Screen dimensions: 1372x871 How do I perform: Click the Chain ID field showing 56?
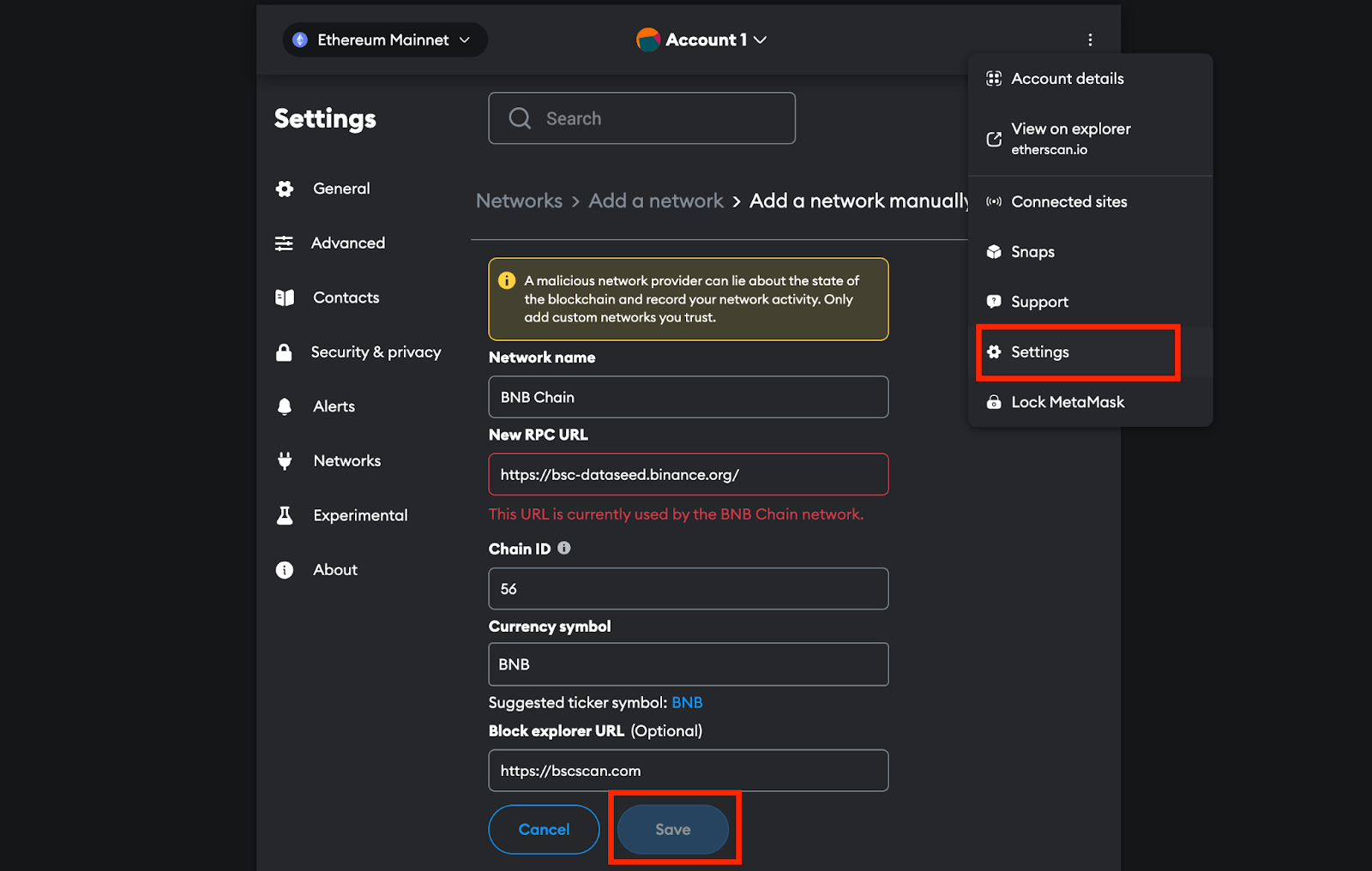click(689, 589)
